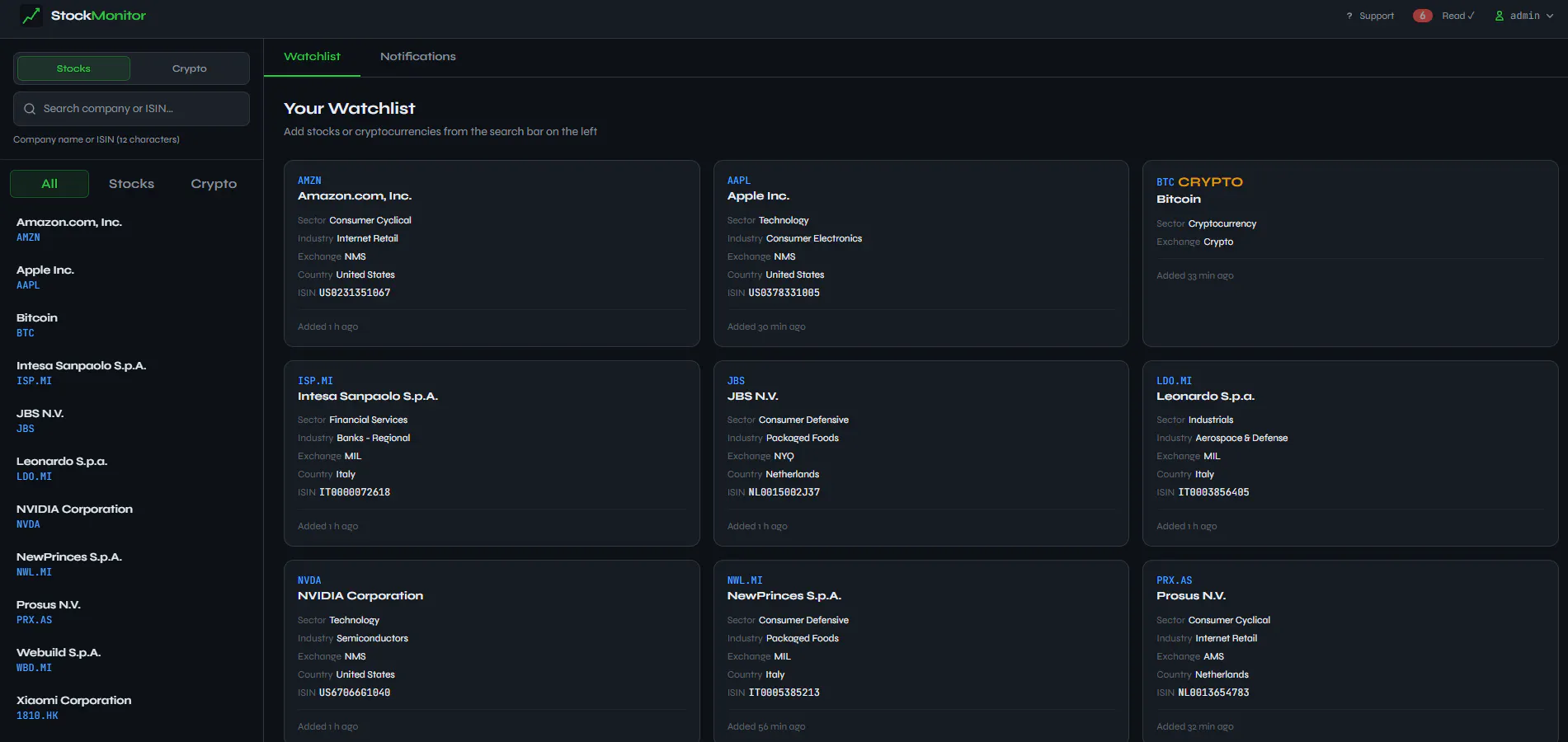1568x742 pixels.
Task: Select the Crypto filter tab in sidebar
Action: coord(214,184)
